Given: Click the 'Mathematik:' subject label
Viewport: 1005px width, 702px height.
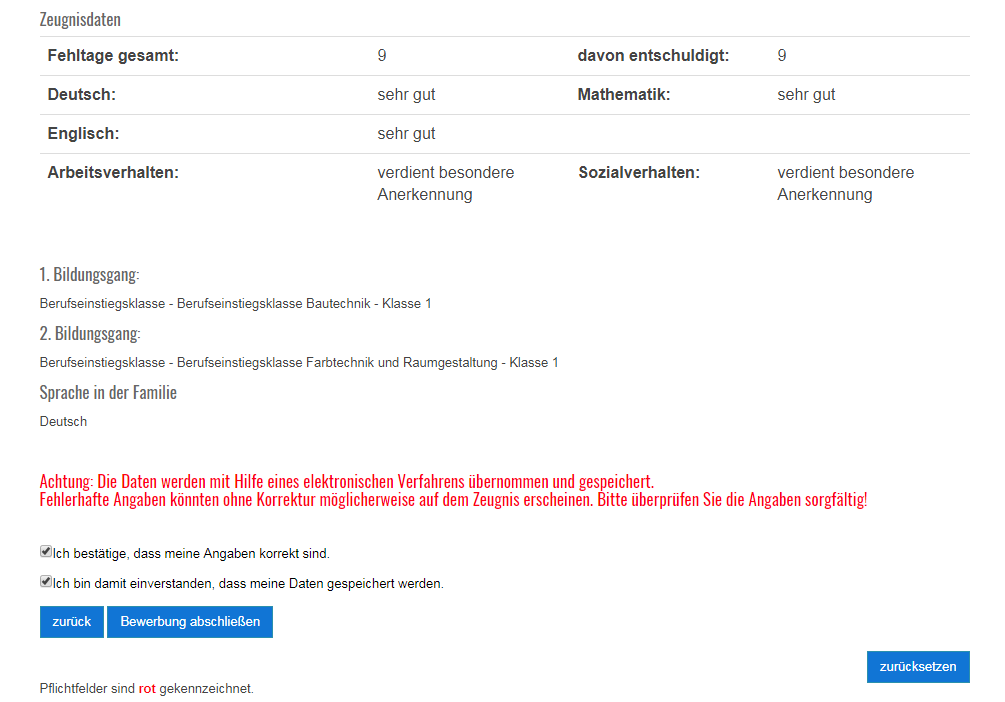Looking at the screenshot, I should (623, 95).
